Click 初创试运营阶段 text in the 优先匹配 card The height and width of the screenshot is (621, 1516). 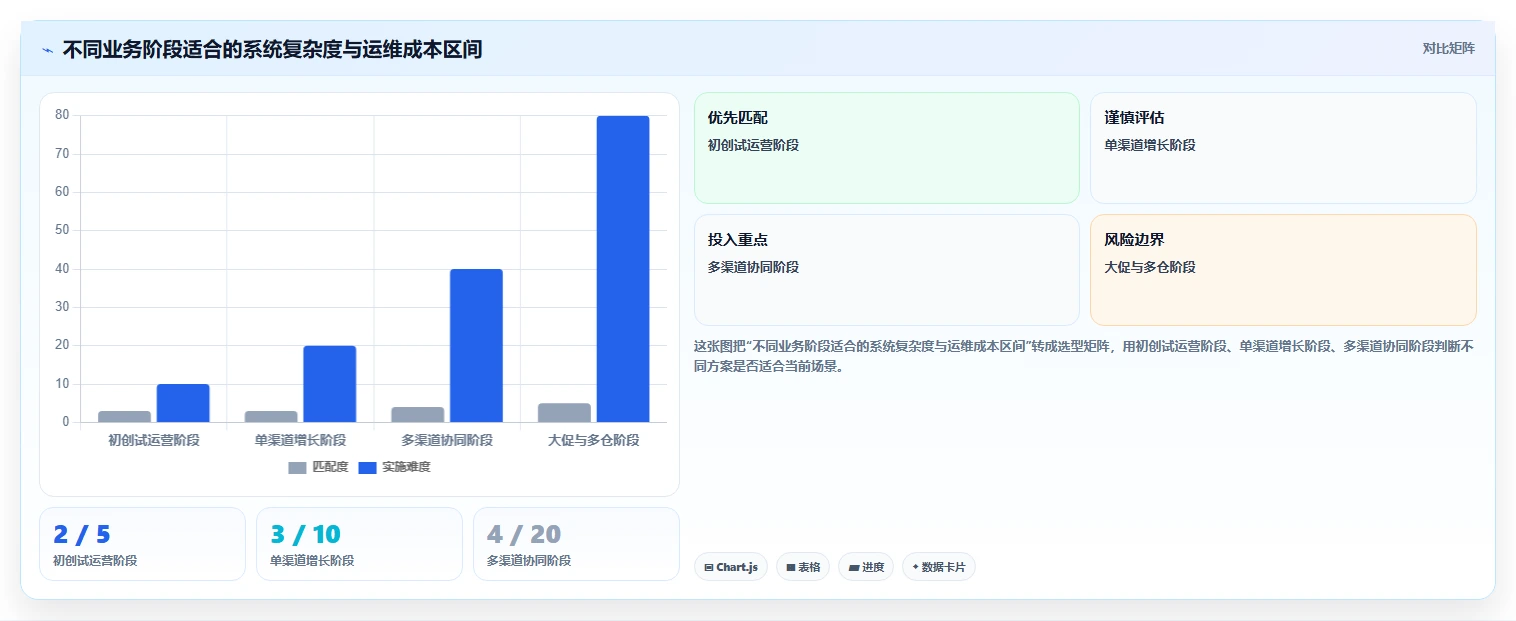pyautogui.click(x=753, y=145)
